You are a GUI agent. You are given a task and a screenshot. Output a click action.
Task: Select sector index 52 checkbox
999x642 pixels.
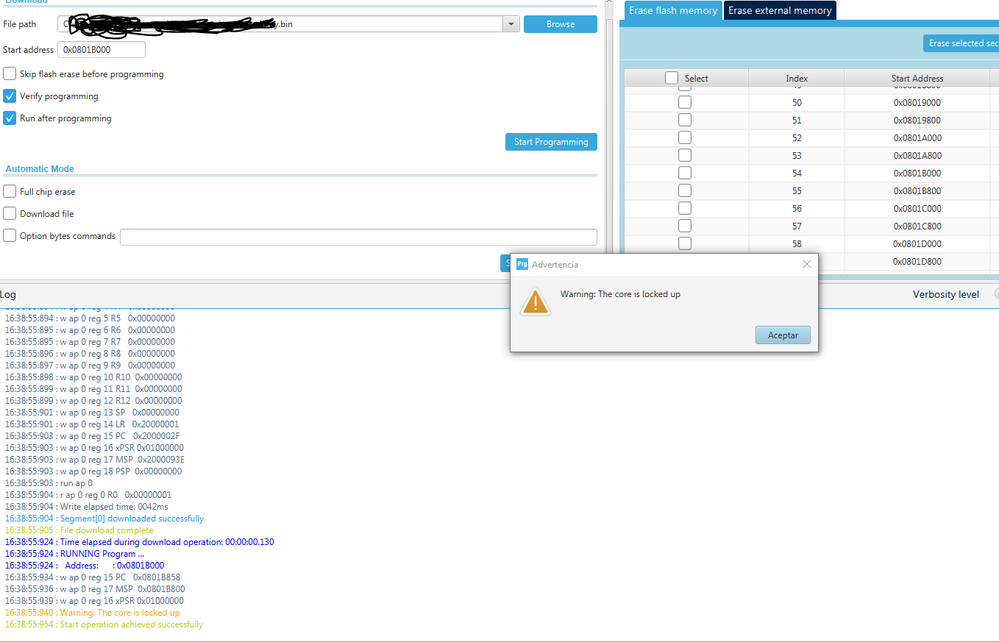pos(685,138)
